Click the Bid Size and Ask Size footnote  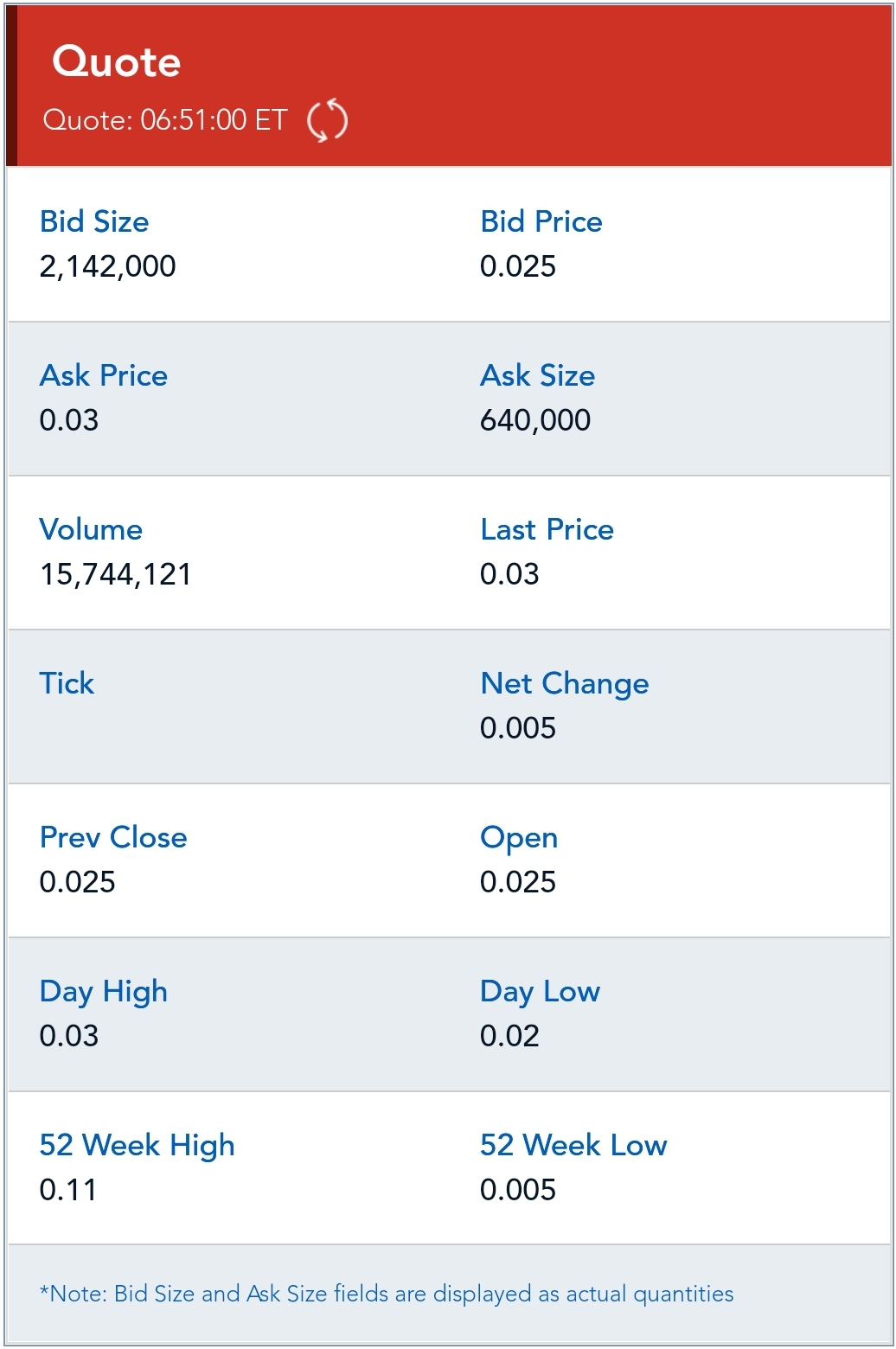[387, 1295]
